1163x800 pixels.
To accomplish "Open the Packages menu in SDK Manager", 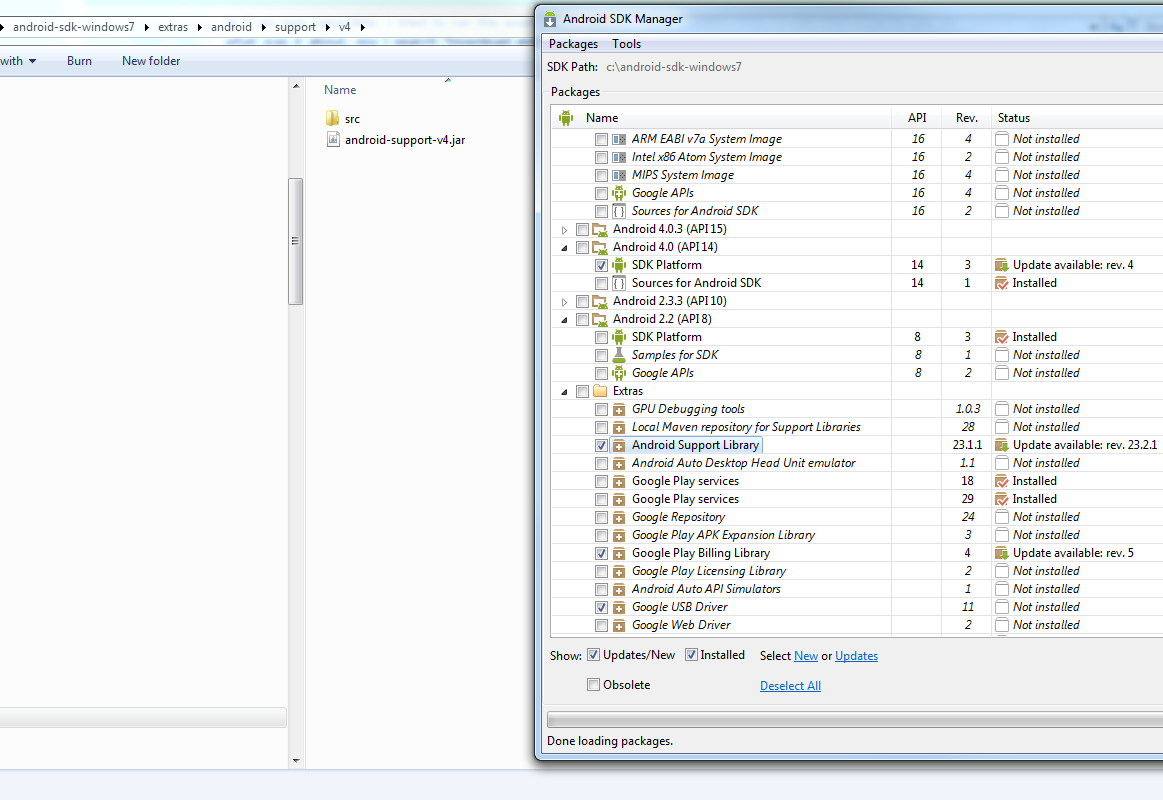I will click(x=573, y=44).
